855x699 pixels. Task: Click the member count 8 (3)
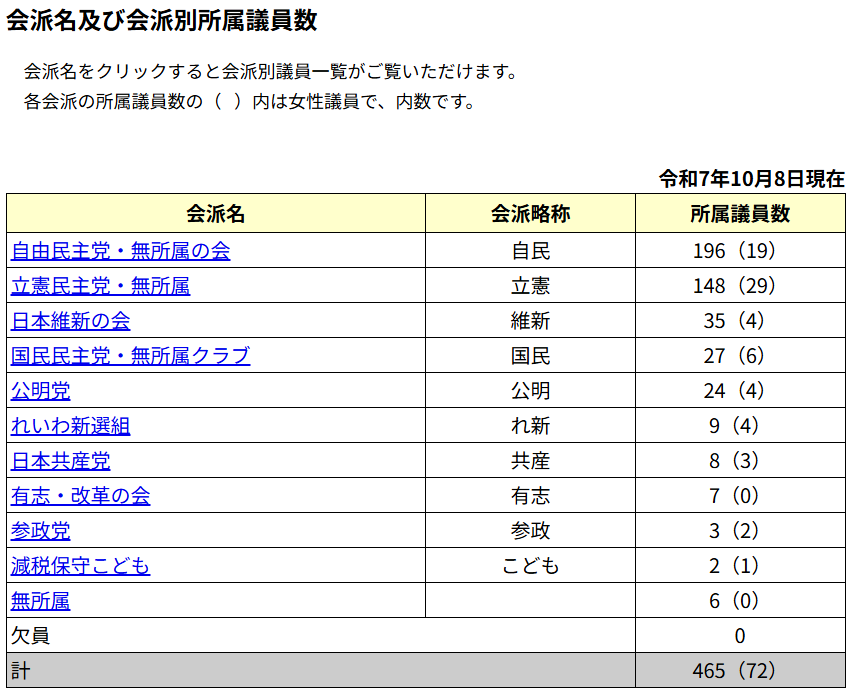[x=734, y=461]
